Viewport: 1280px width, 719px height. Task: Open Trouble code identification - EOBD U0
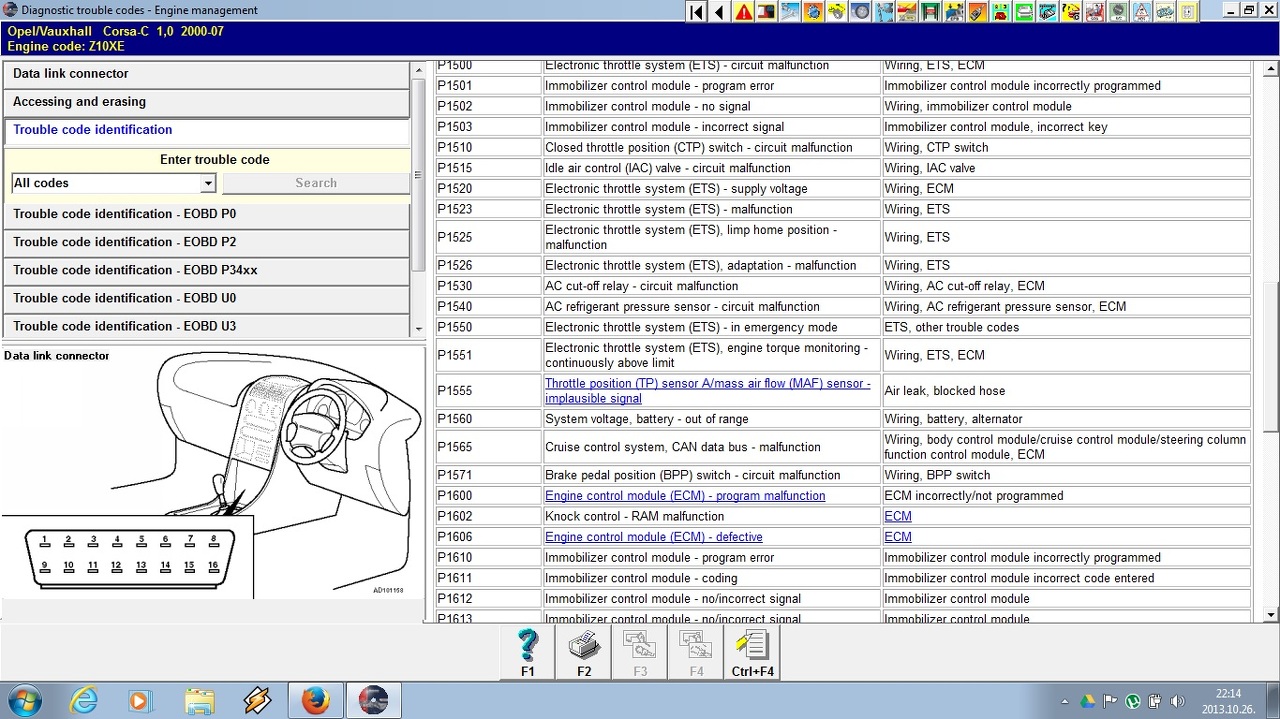pos(206,298)
